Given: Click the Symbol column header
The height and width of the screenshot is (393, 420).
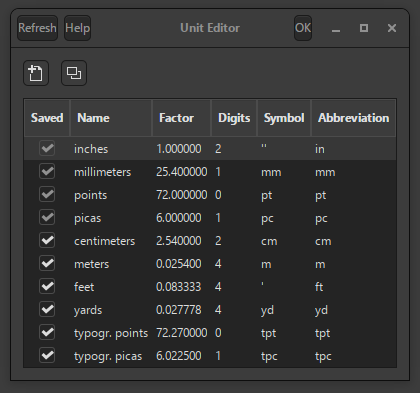Looking at the screenshot, I should [x=284, y=118].
